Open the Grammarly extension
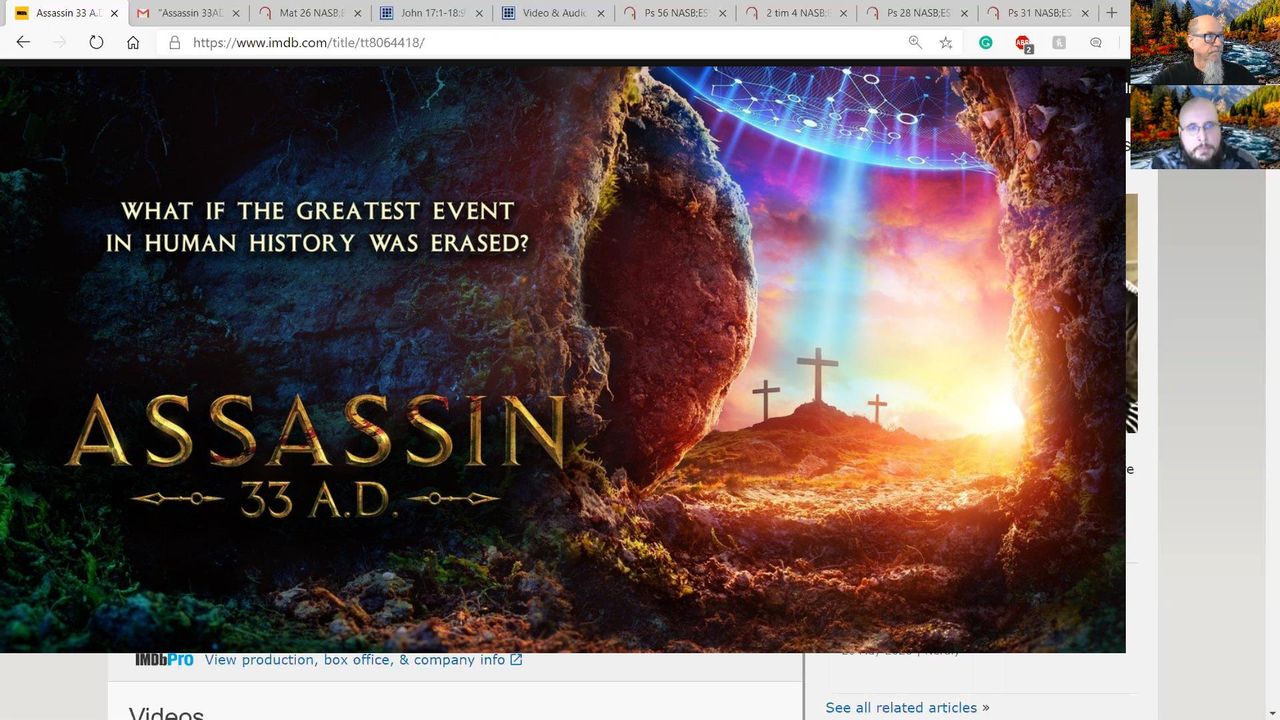The height and width of the screenshot is (720, 1280). tap(986, 42)
